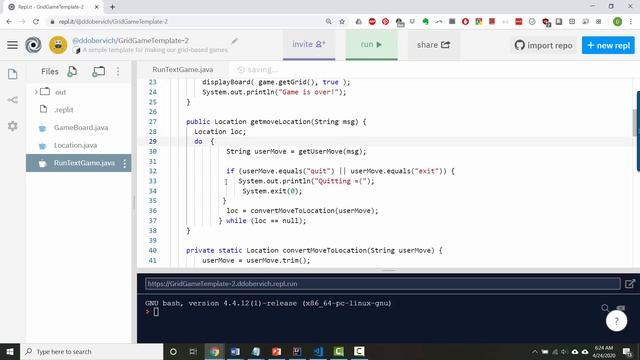Open preview in new window icon
The height and width of the screenshot is (360, 640).
click(630, 284)
